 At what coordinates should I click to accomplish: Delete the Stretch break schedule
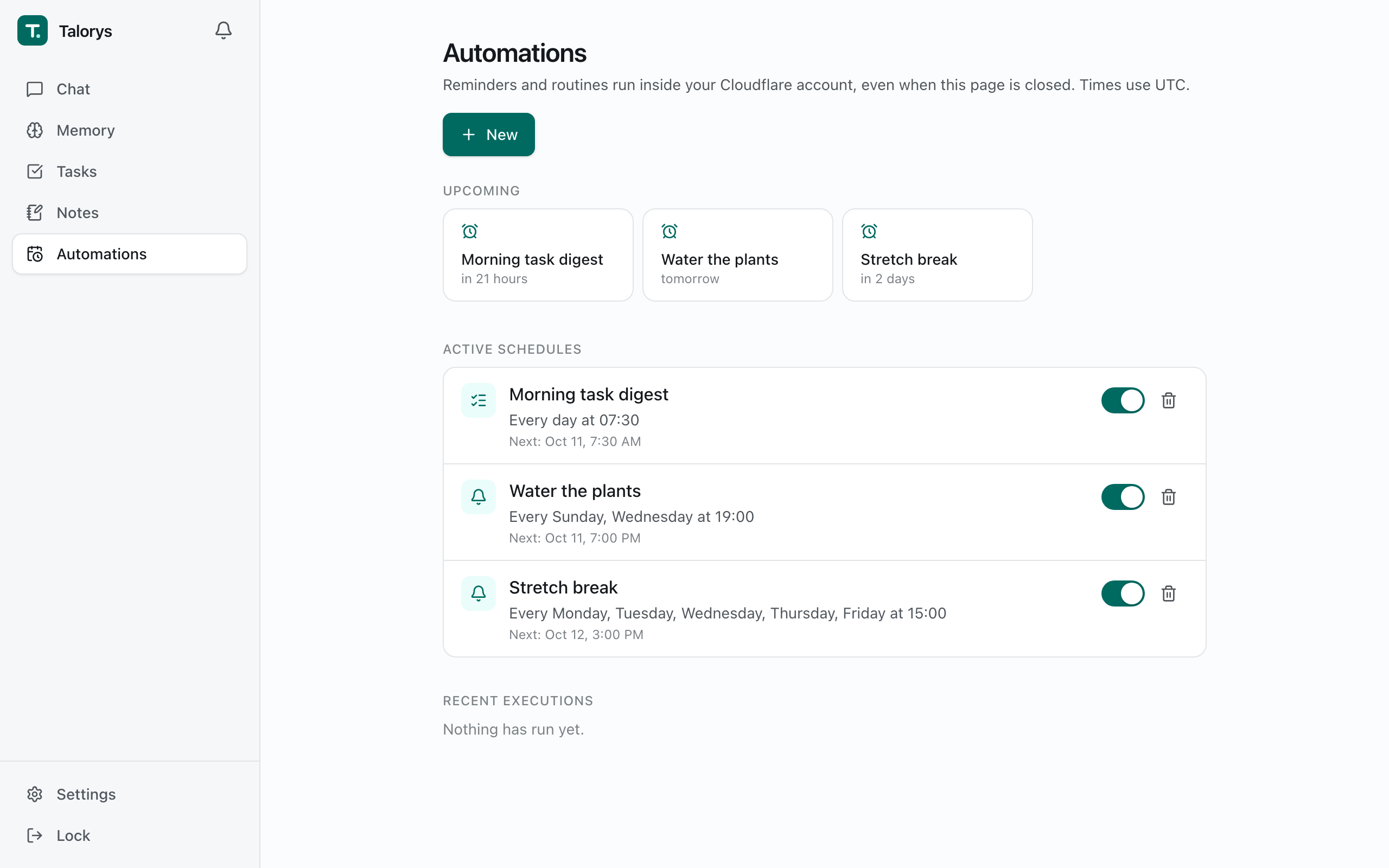(1169, 593)
